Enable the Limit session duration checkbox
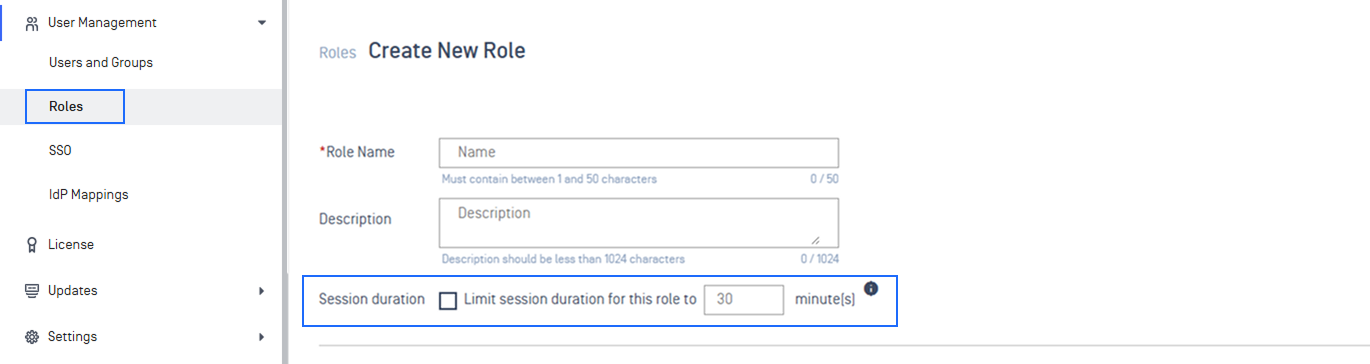 [x=448, y=300]
